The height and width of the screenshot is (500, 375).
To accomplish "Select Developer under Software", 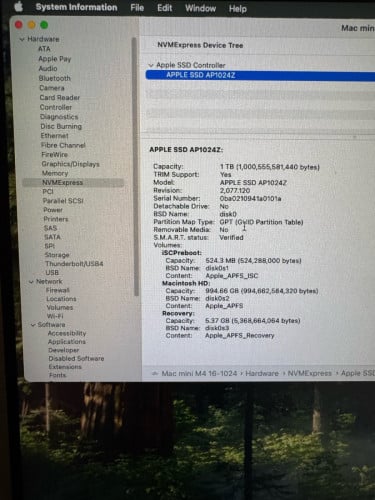I will tap(64, 350).
